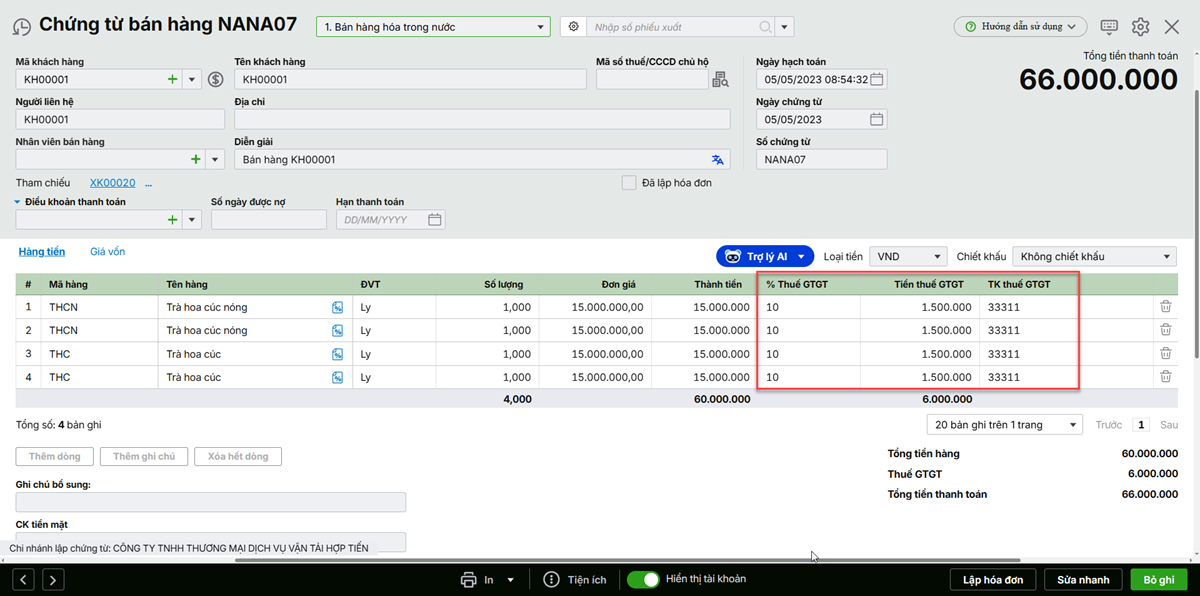
Task: Click the printer icon labeled In
Action: pos(468,580)
